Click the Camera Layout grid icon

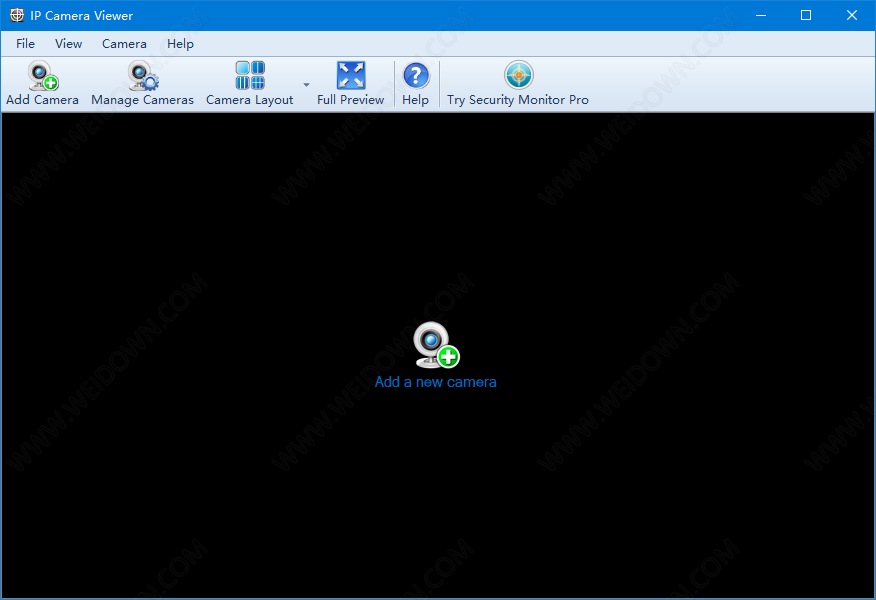coord(250,75)
